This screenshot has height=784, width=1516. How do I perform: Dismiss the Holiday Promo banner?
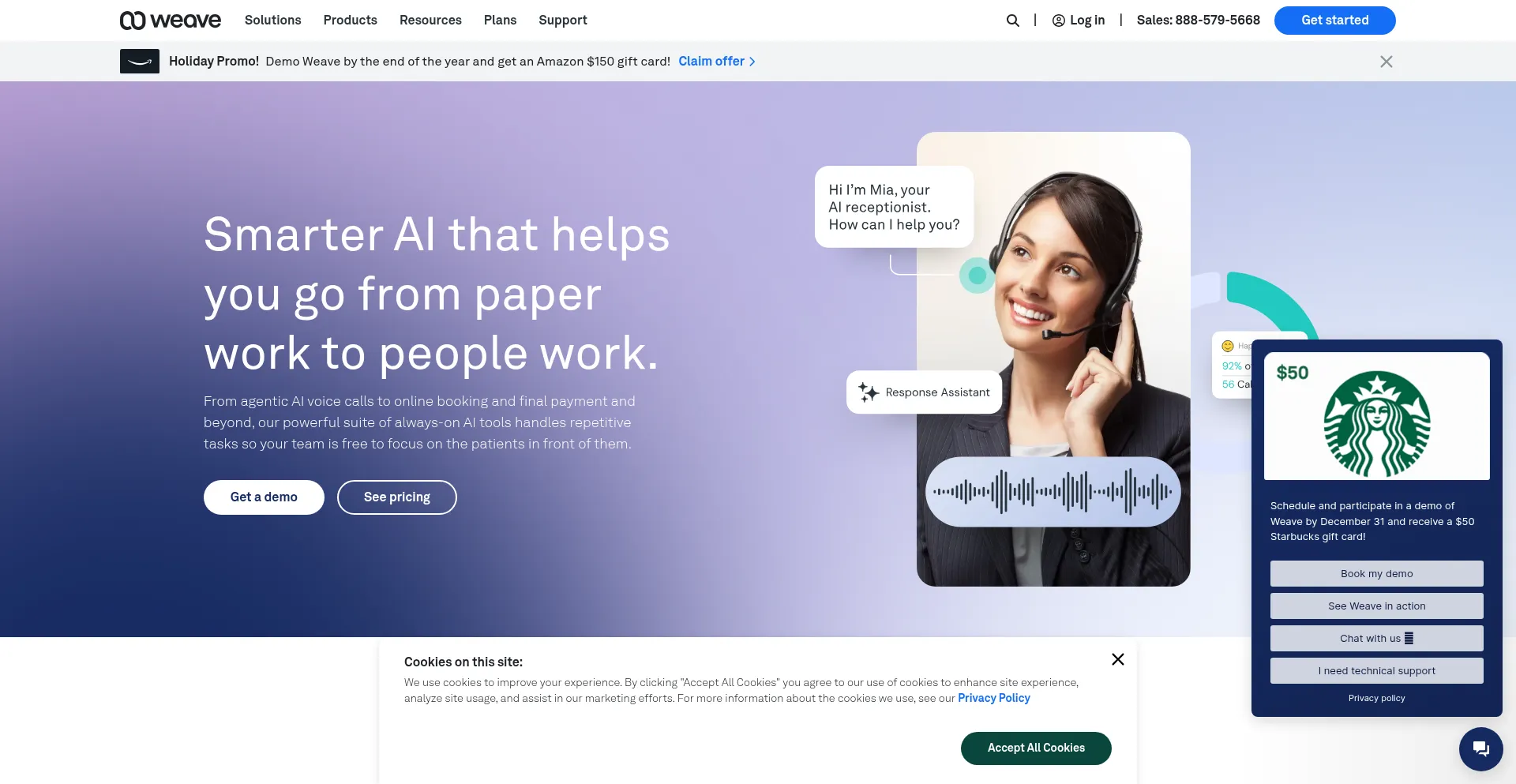tap(1386, 62)
